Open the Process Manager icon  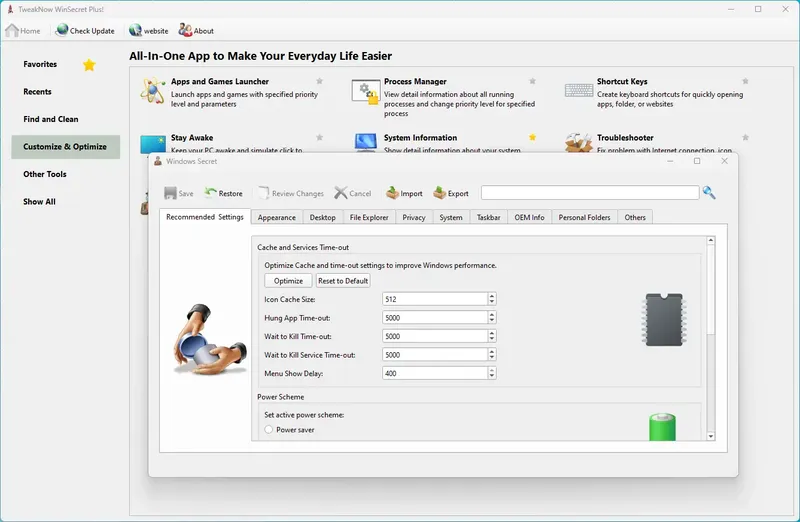coord(366,91)
